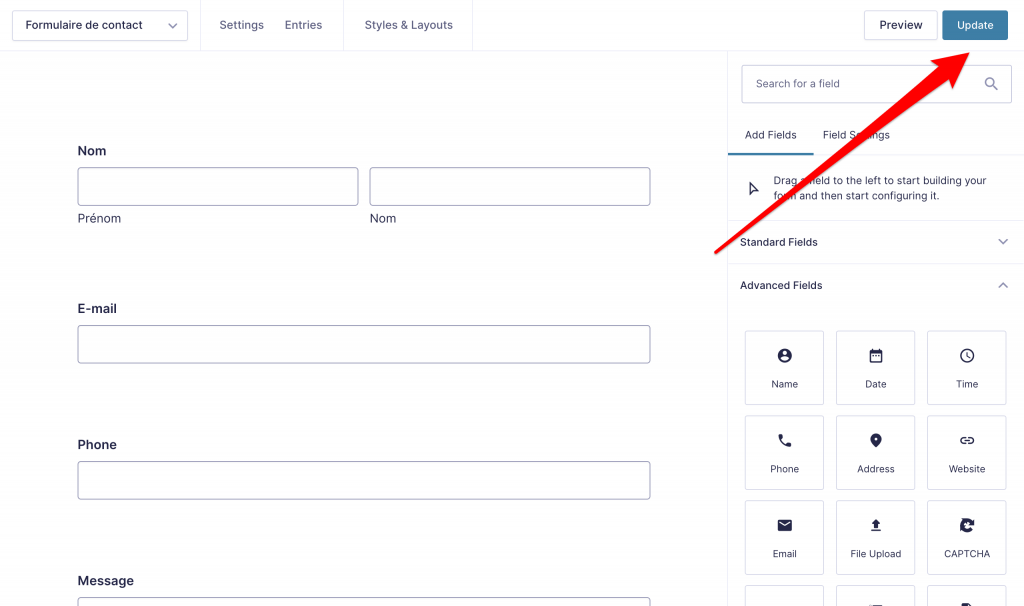Switch to the Field Settings tab

point(856,135)
